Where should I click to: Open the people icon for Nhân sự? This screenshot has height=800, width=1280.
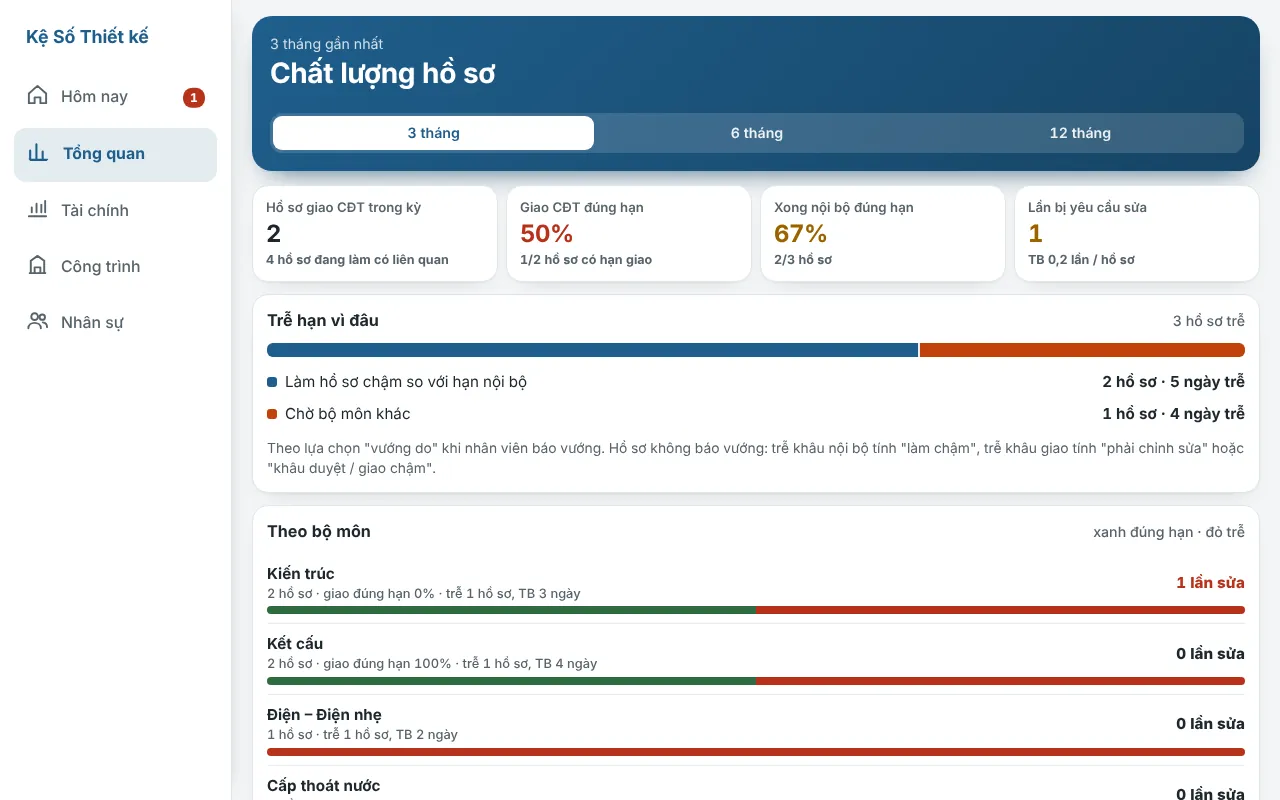38,322
